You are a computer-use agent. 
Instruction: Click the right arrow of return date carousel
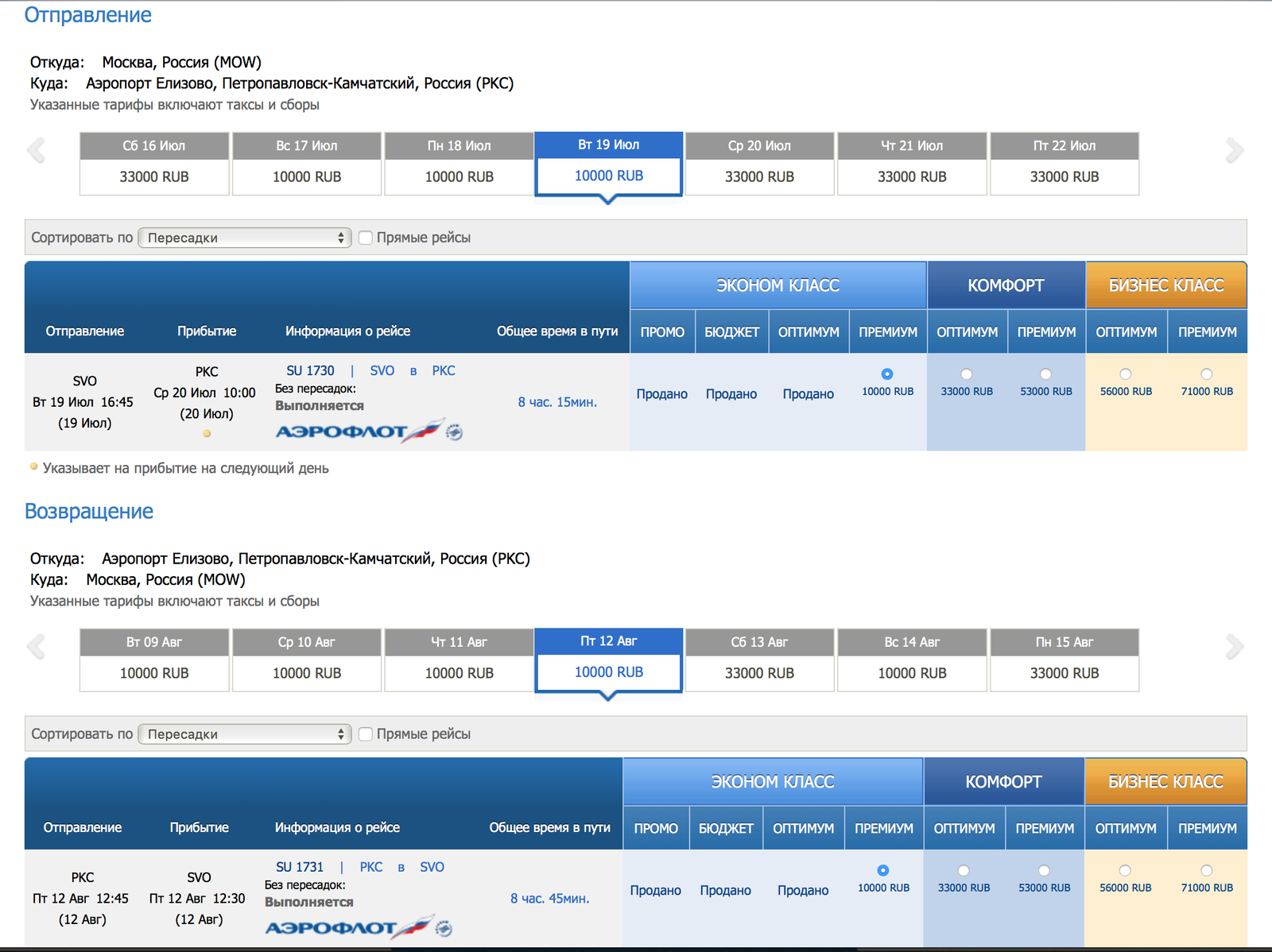(x=1234, y=647)
